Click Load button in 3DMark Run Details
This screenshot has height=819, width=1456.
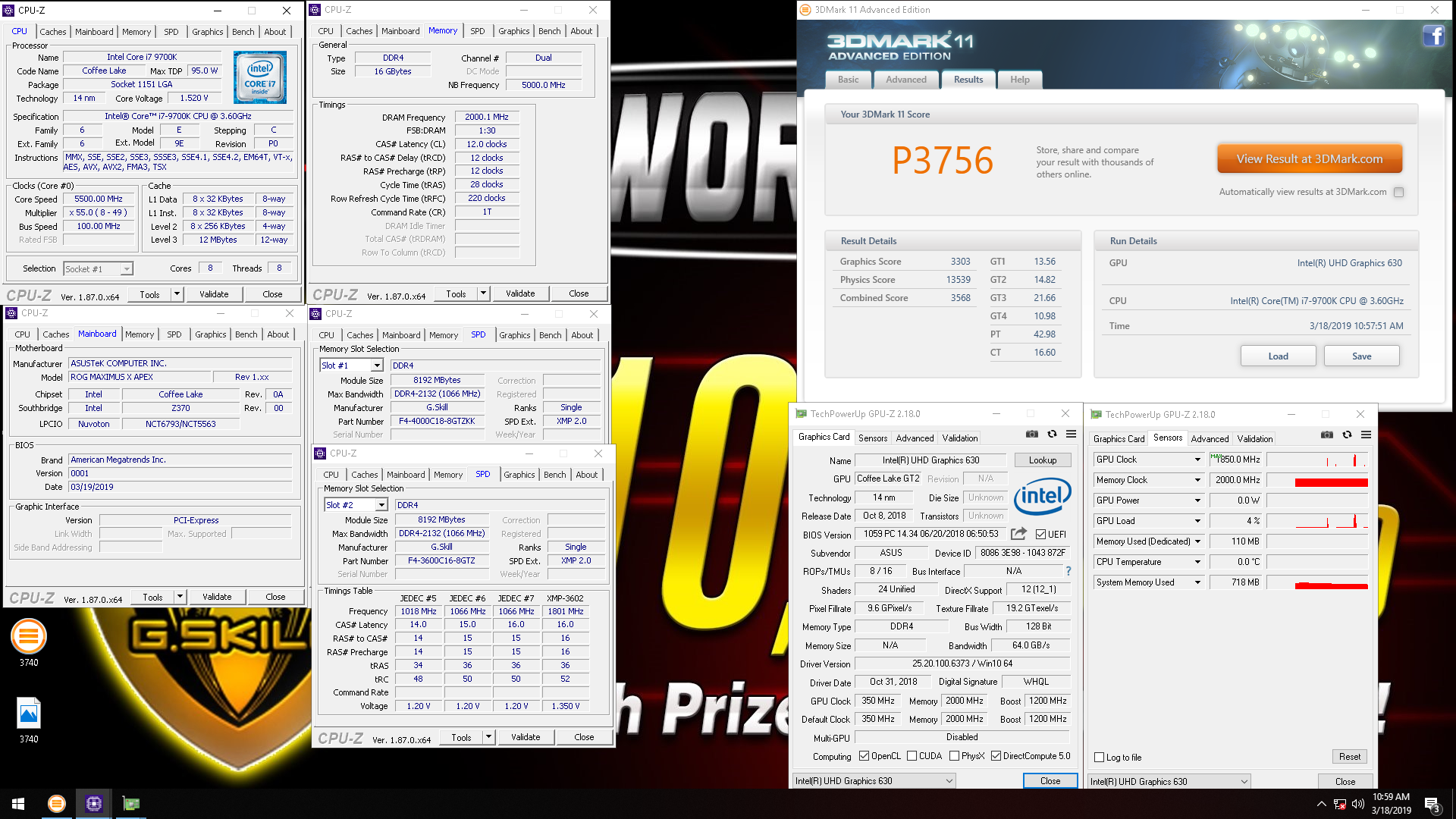click(1279, 356)
